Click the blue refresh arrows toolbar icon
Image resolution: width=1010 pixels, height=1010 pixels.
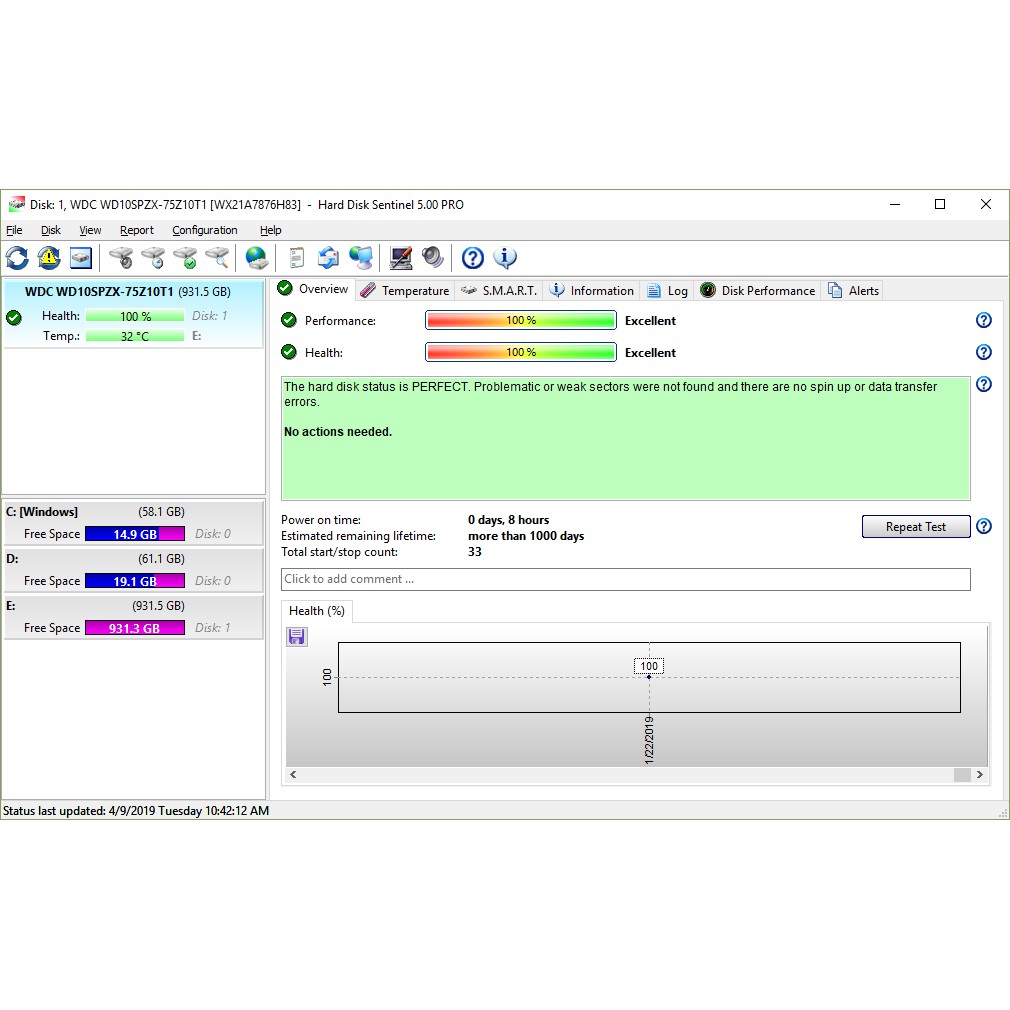17,258
